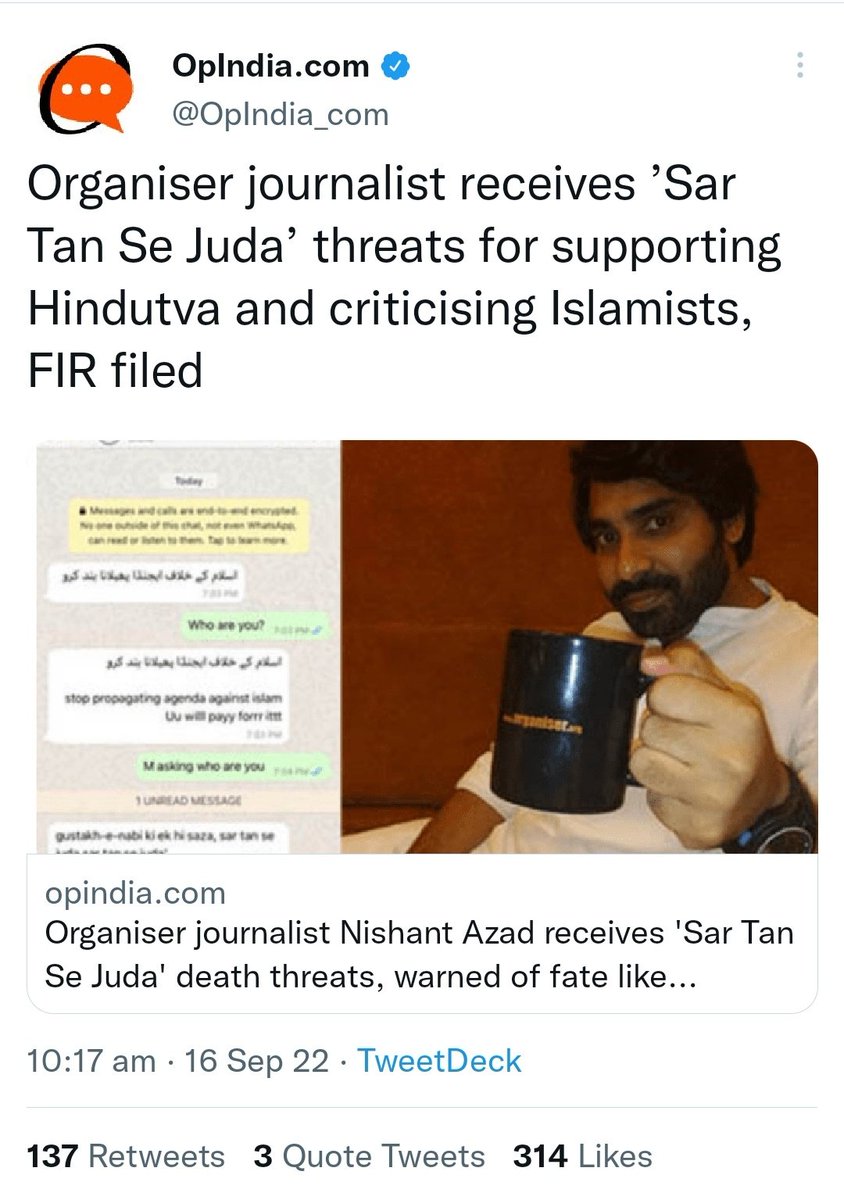
Task: Click the 10:17 am timestamp
Action: [x=91, y=1060]
